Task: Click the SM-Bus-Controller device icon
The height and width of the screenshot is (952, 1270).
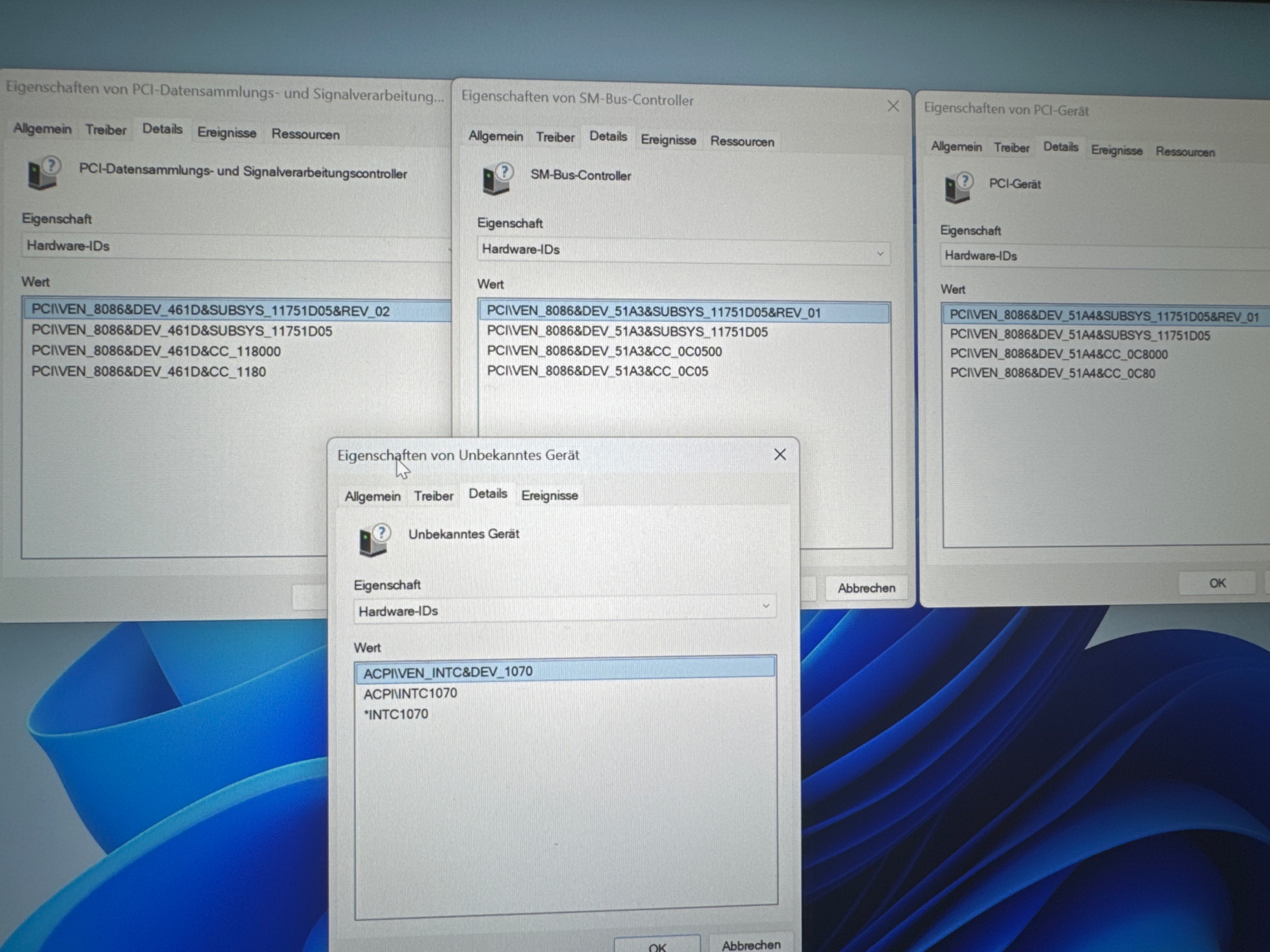Action: 497,178
